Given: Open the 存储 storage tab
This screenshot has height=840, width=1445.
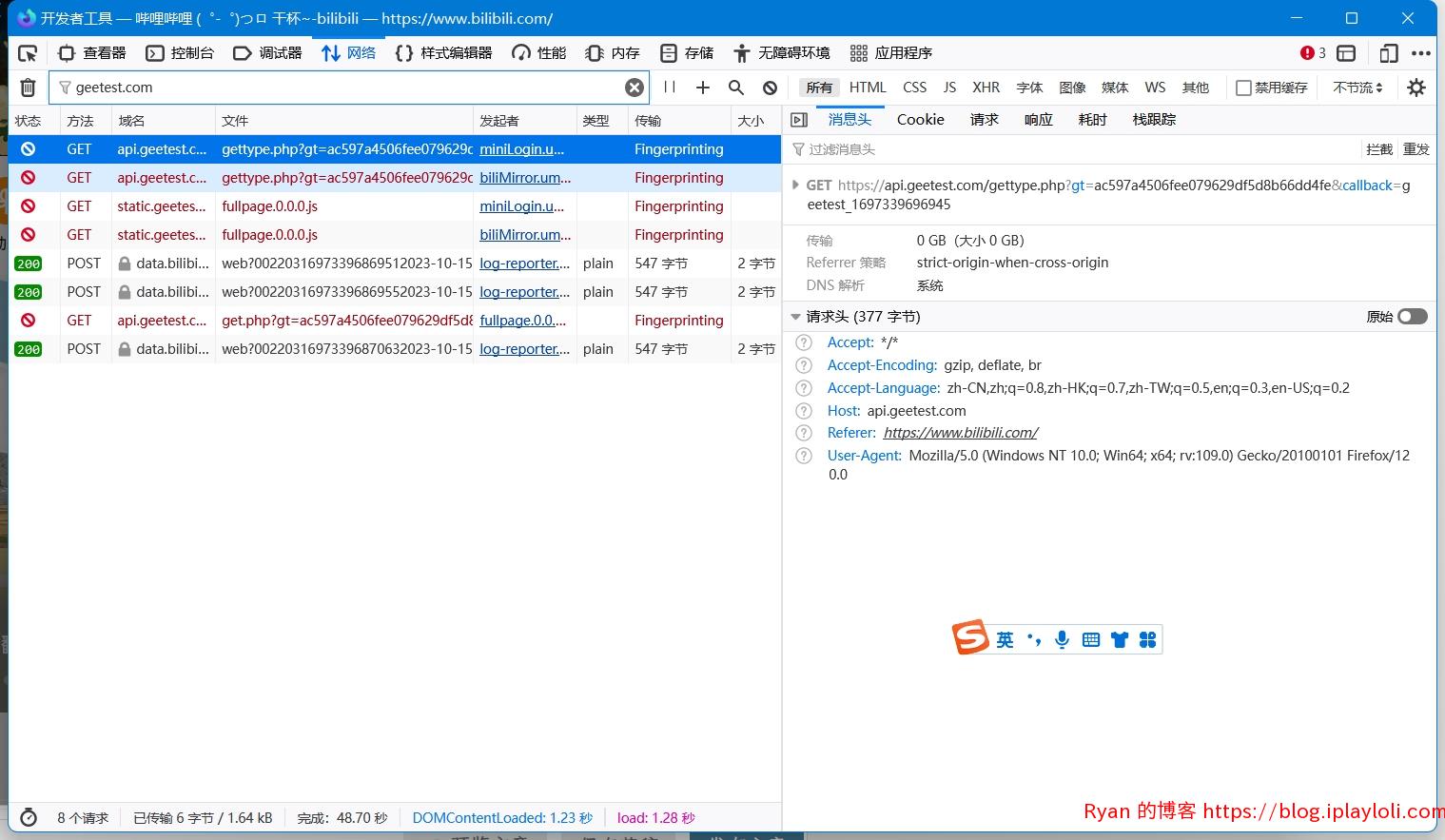Looking at the screenshot, I should coord(687,53).
